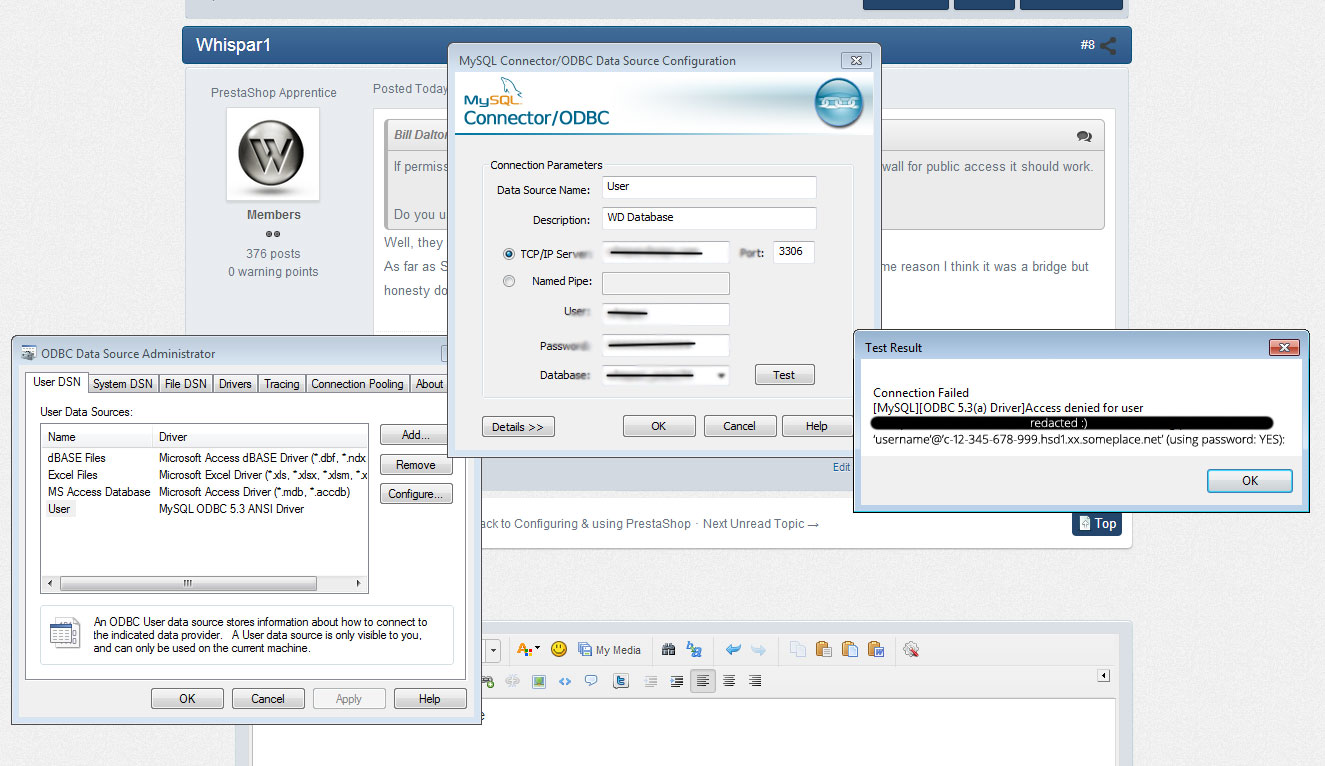Click the Data Source Name field
Viewport: 1325px width, 766px height.
709,187
